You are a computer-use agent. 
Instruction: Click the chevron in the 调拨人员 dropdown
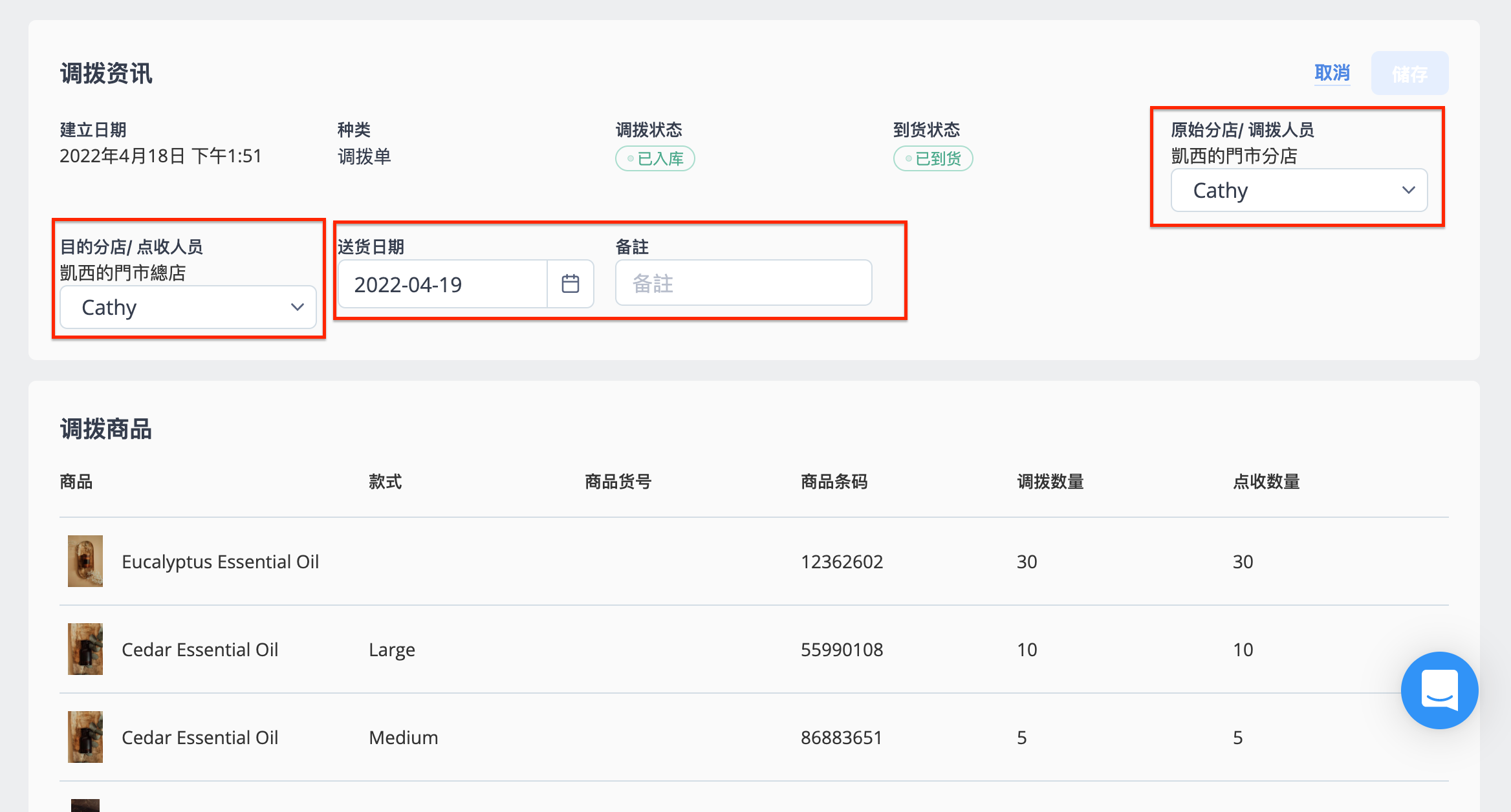tap(1408, 190)
